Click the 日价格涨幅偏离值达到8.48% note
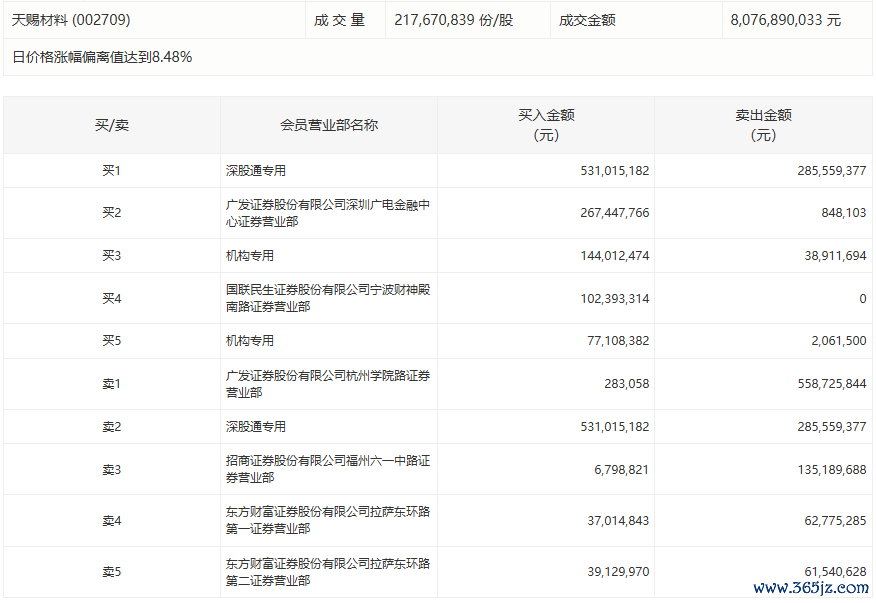Screen dimensions: 876x603 (102, 57)
